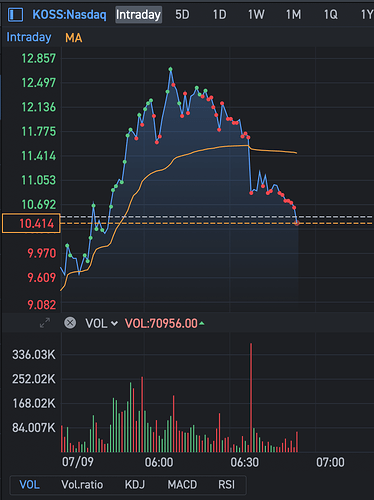Select the VOL indicator tab at bottom
374x500 pixels.
(x=29, y=485)
